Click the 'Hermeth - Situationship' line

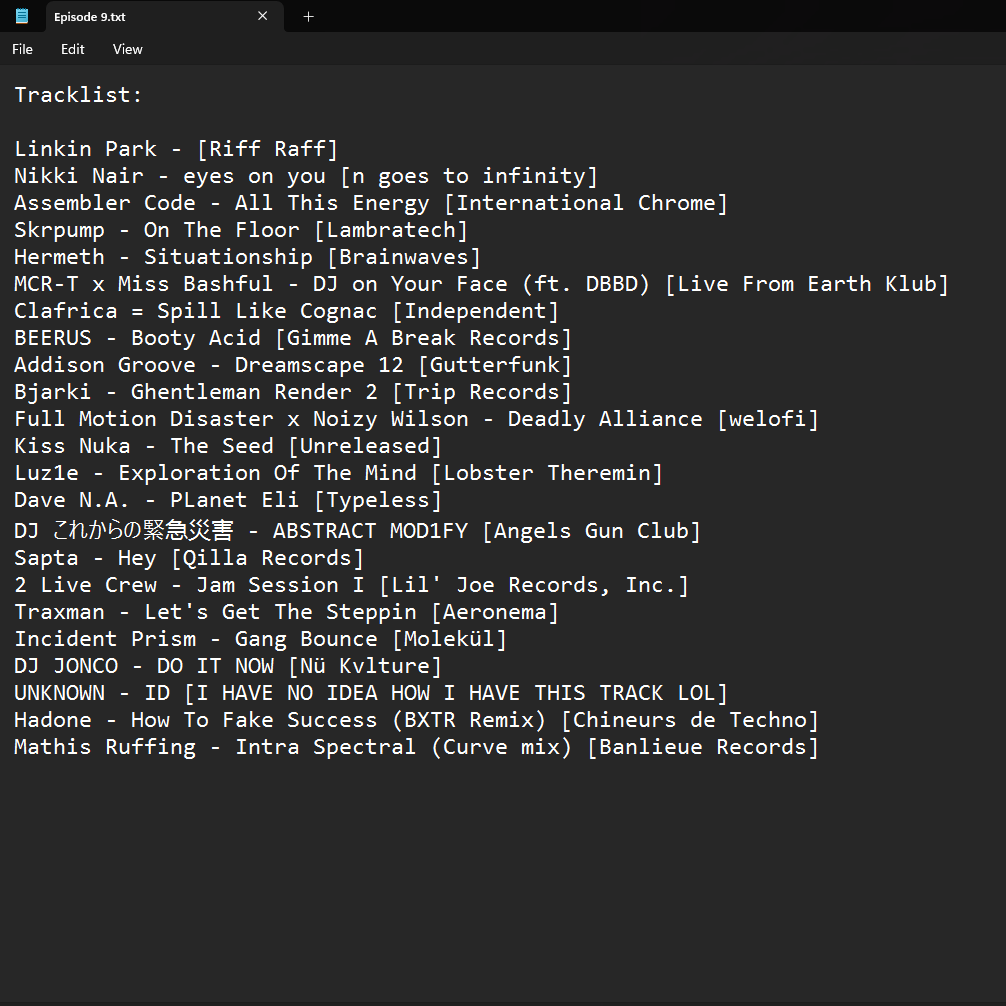coord(247,257)
